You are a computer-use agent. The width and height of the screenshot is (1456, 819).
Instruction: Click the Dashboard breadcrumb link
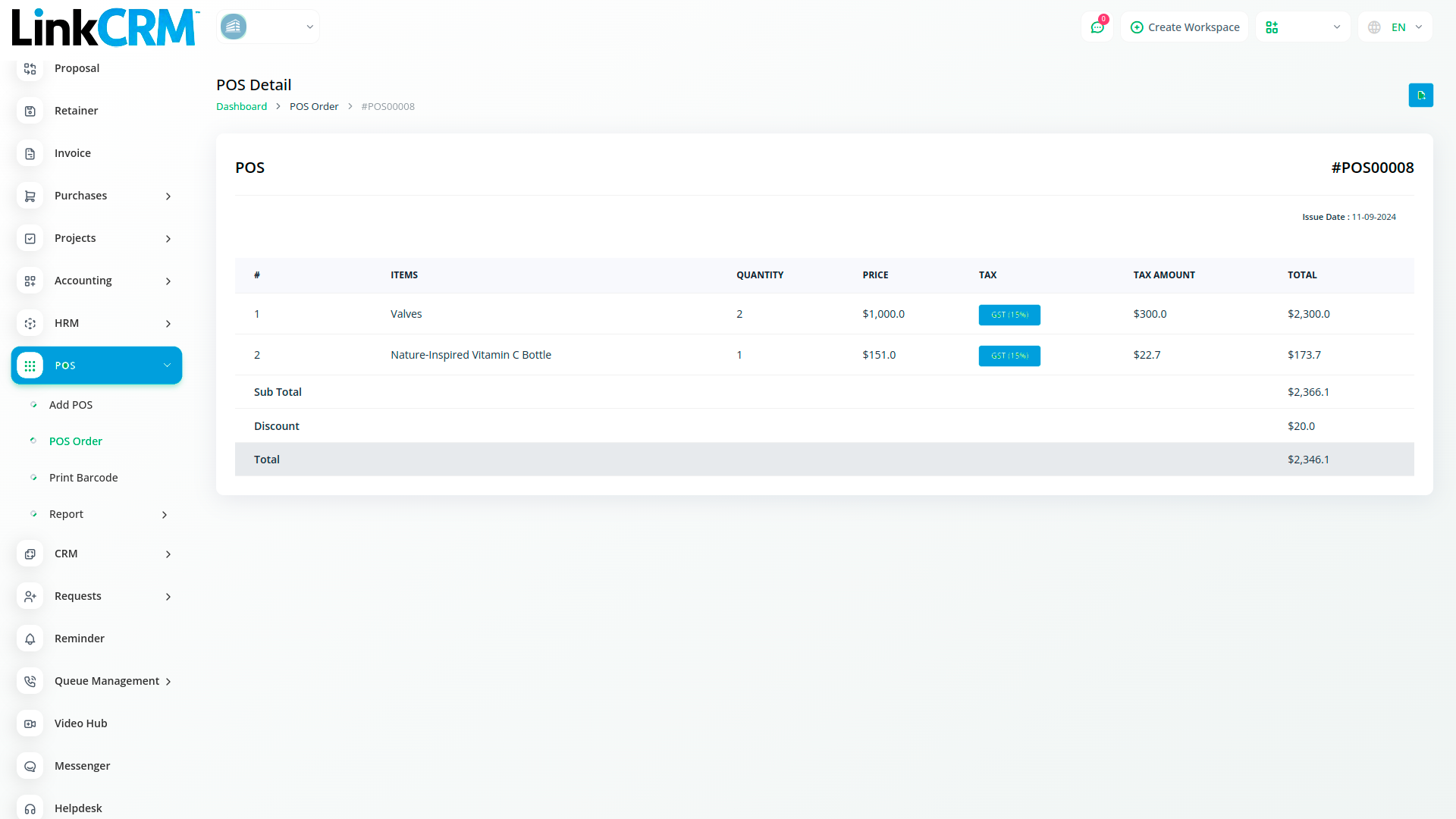point(241,107)
